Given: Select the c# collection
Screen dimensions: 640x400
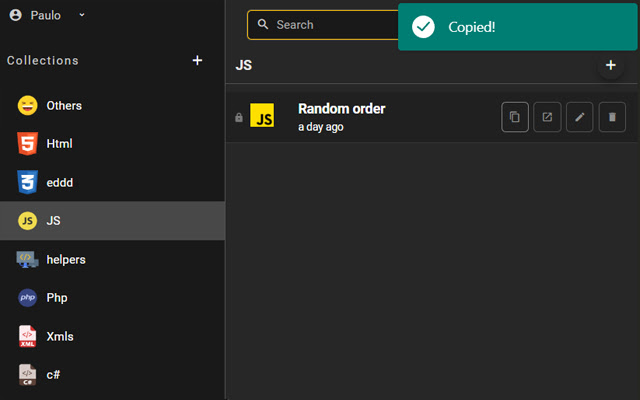Looking at the screenshot, I should coord(53,374).
